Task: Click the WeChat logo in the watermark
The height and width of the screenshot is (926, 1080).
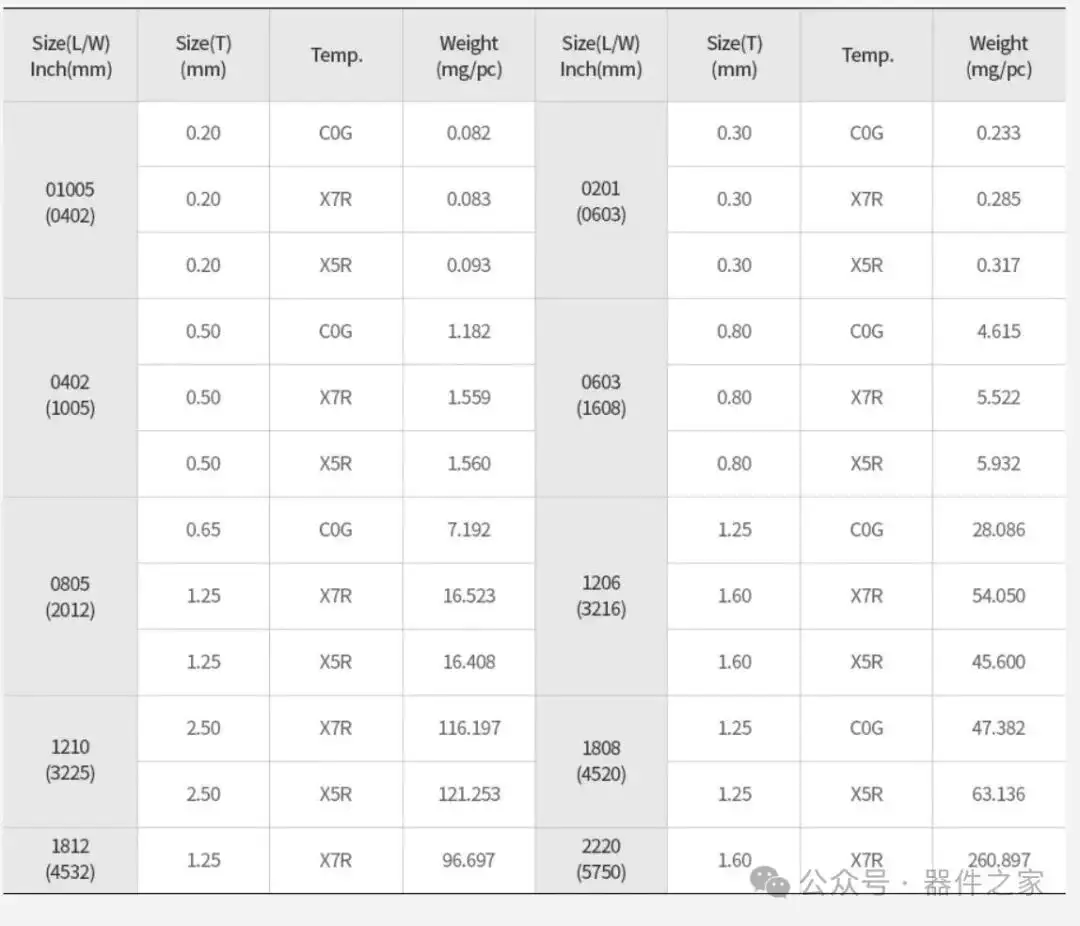Action: click(771, 882)
